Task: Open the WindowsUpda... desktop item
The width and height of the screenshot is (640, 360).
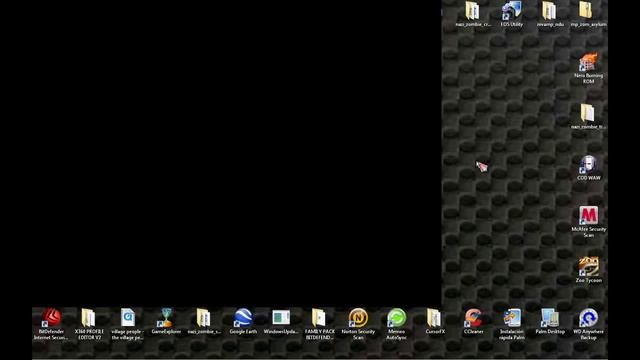Action: pos(281,322)
